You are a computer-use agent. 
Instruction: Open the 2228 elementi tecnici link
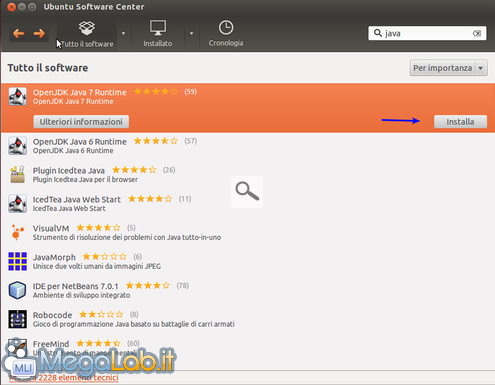(63, 378)
